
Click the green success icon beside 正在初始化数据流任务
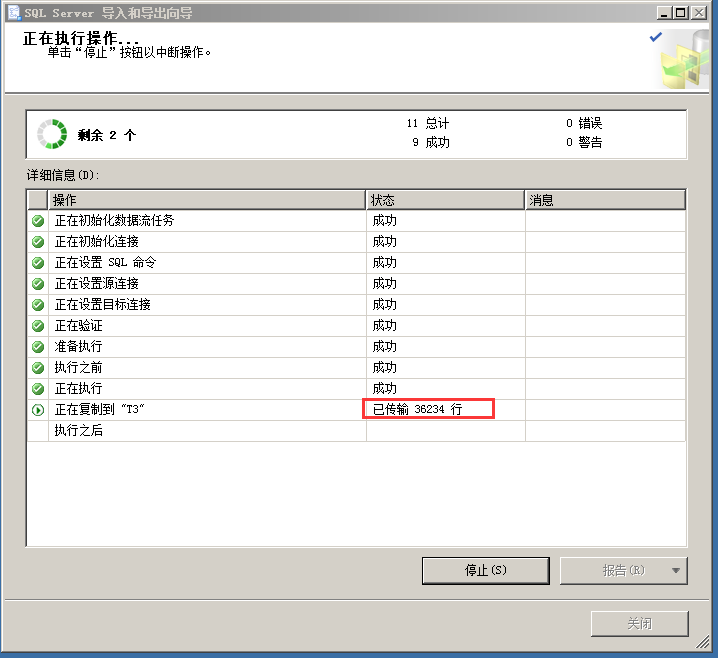pyautogui.click(x=38, y=221)
